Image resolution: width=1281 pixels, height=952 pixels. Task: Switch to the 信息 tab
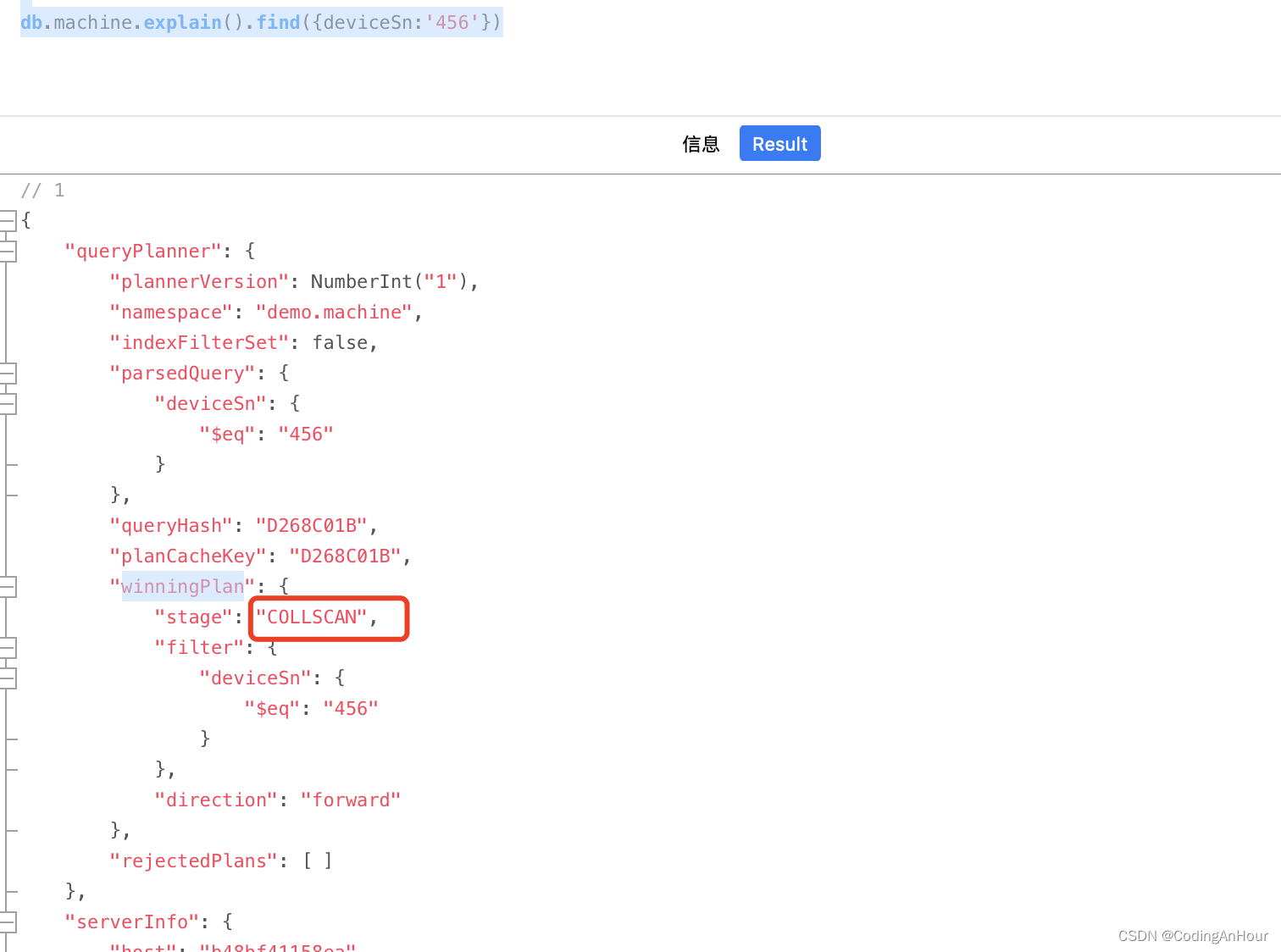[701, 144]
